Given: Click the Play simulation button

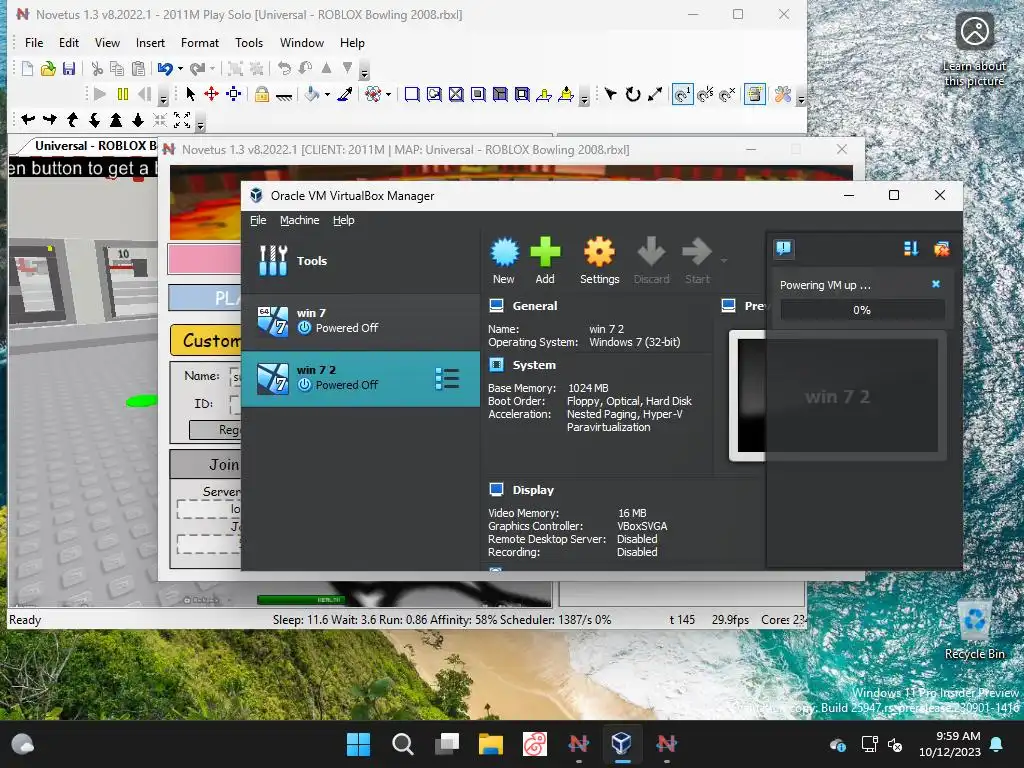Looking at the screenshot, I should coord(100,94).
